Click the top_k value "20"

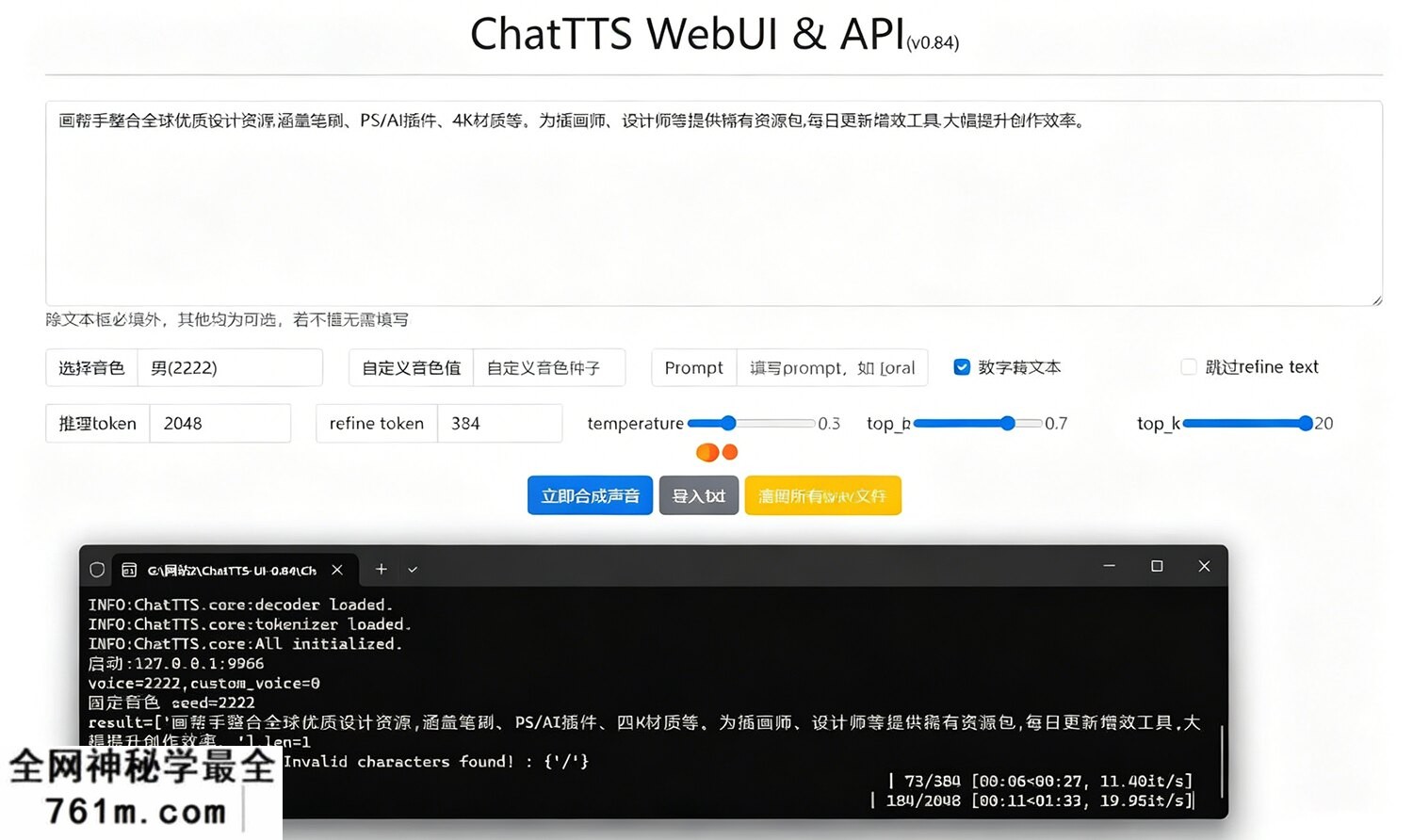click(1324, 424)
